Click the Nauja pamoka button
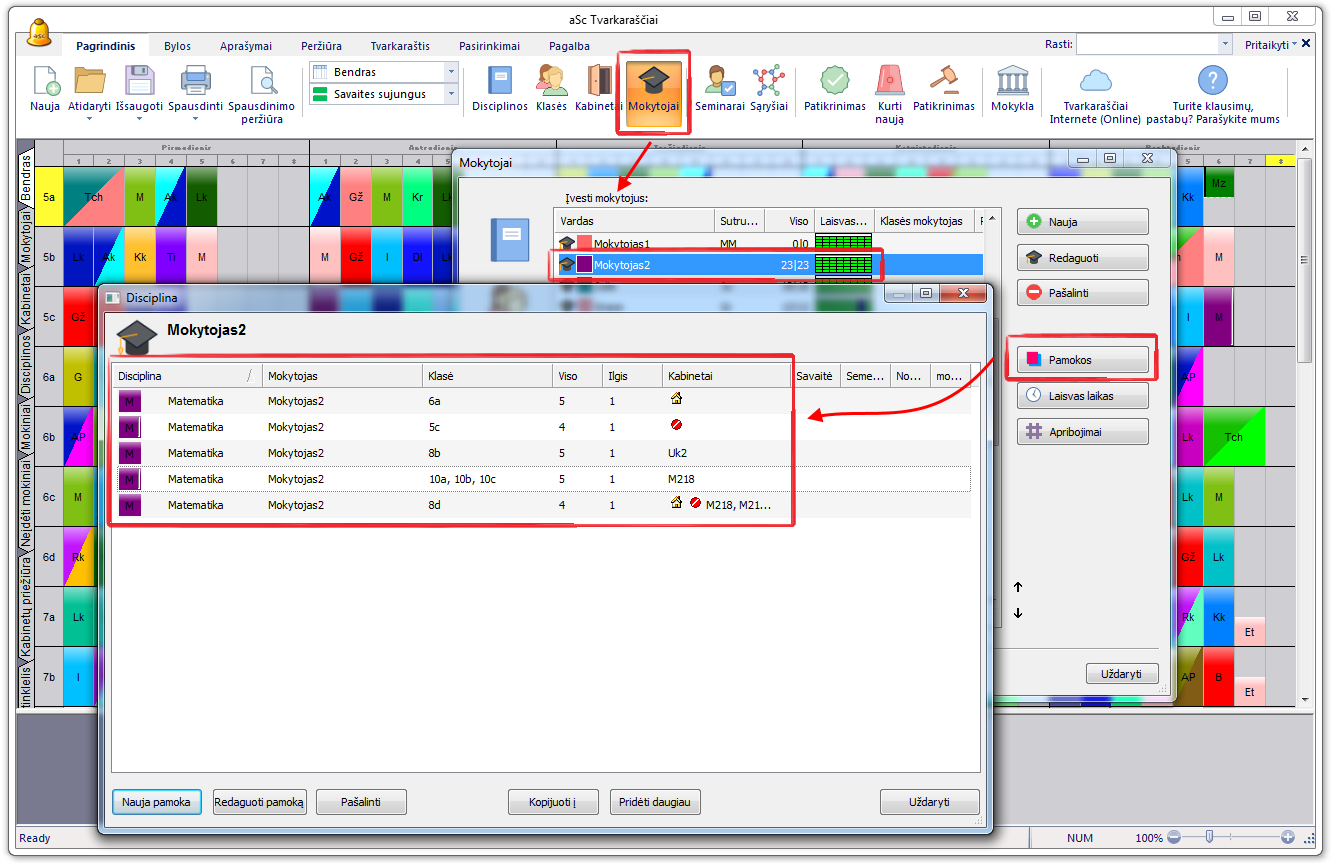The width and height of the screenshot is (1337, 864). tap(156, 802)
